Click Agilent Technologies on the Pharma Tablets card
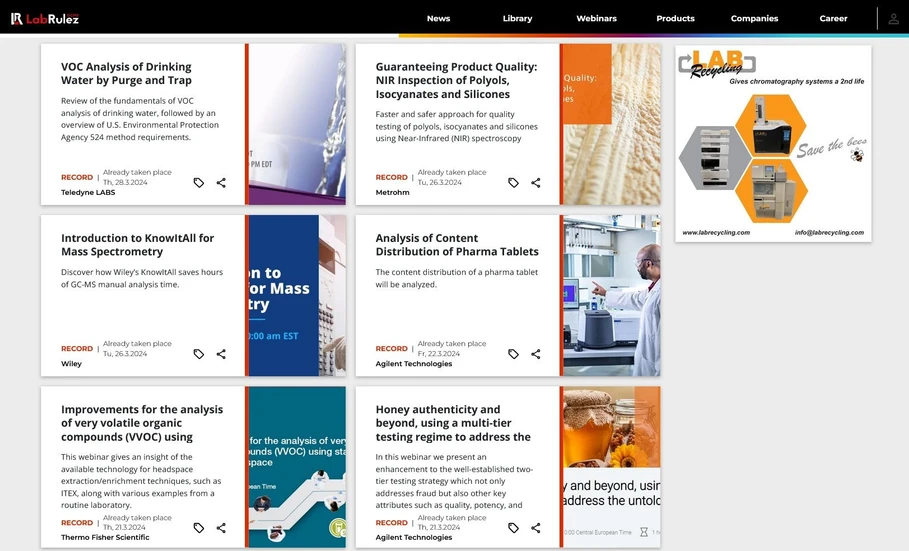The height and width of the screenshot is (551, 909). tap(414, 364)
